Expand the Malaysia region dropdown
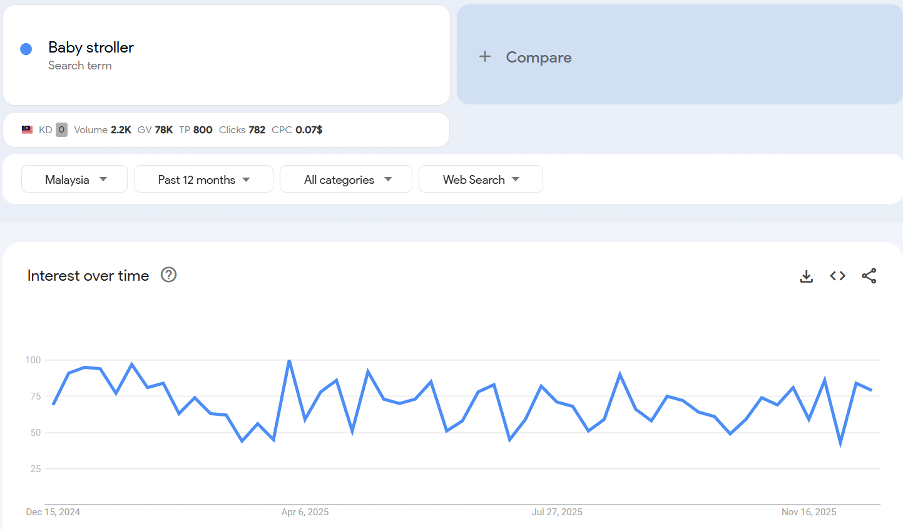Viewport: 904px width, 530px height. 75,180
